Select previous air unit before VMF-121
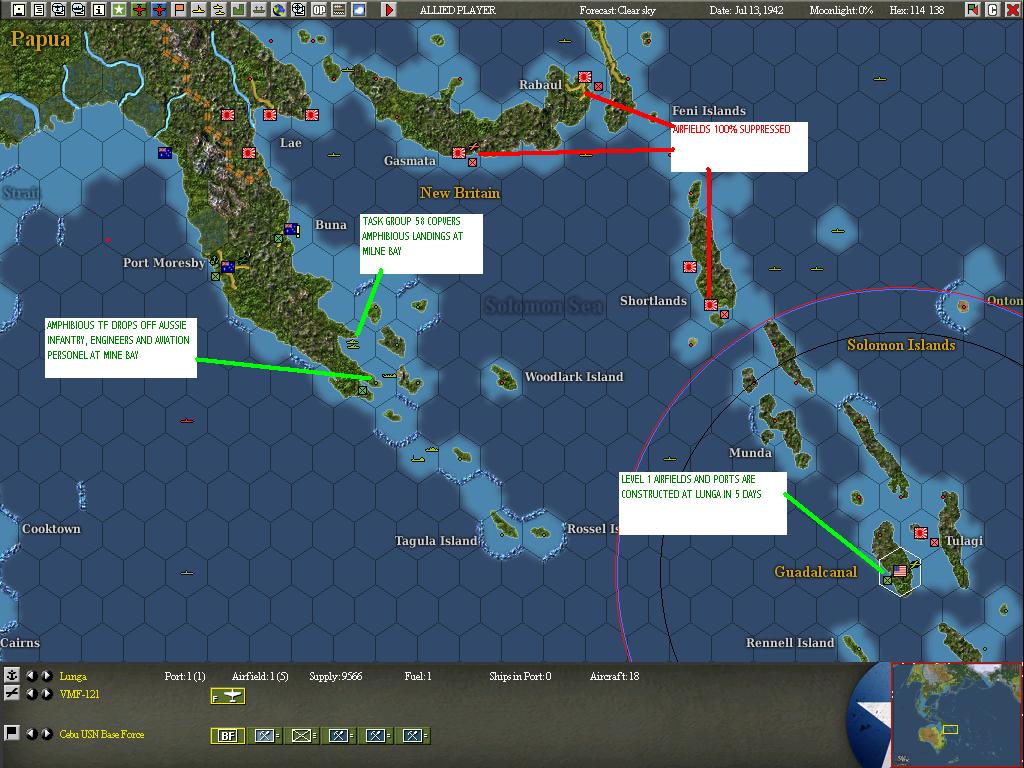The image size is (1024, 768). coord(31,694)
